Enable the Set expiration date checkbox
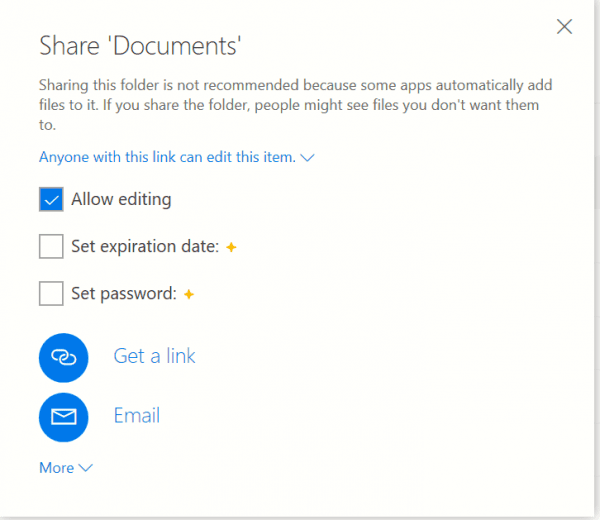 51,247
